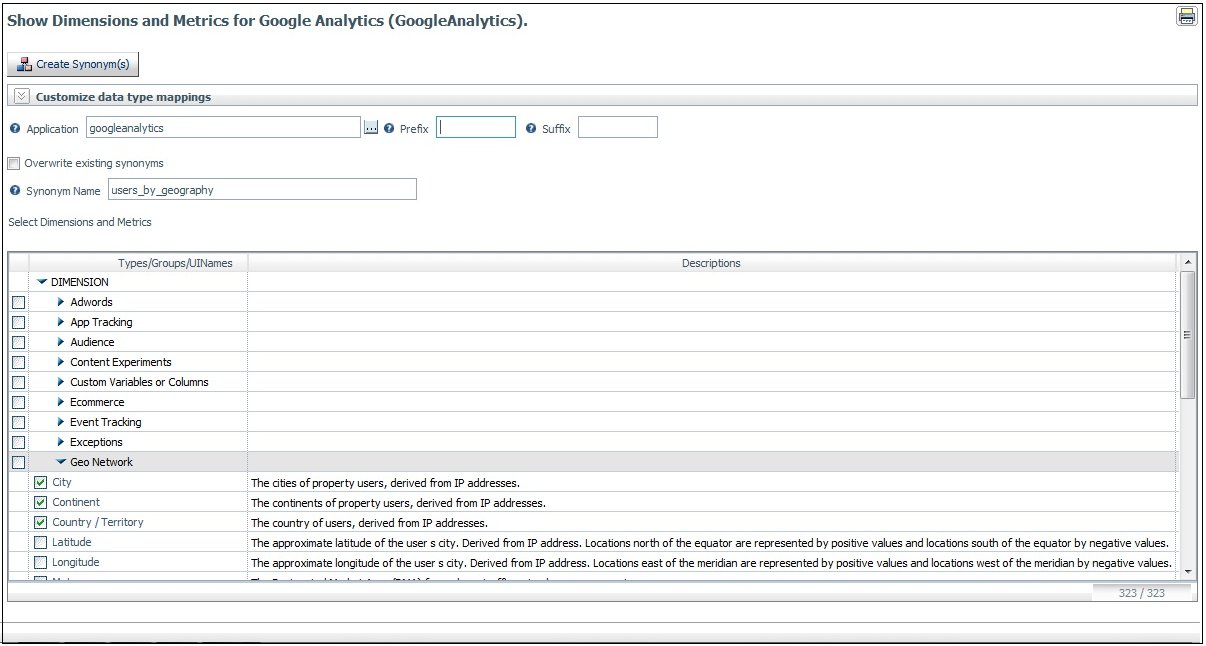Click the grid's vertical scrollbar thumb
Screen dimensions: 1206x646
(x=1188, y=335)
